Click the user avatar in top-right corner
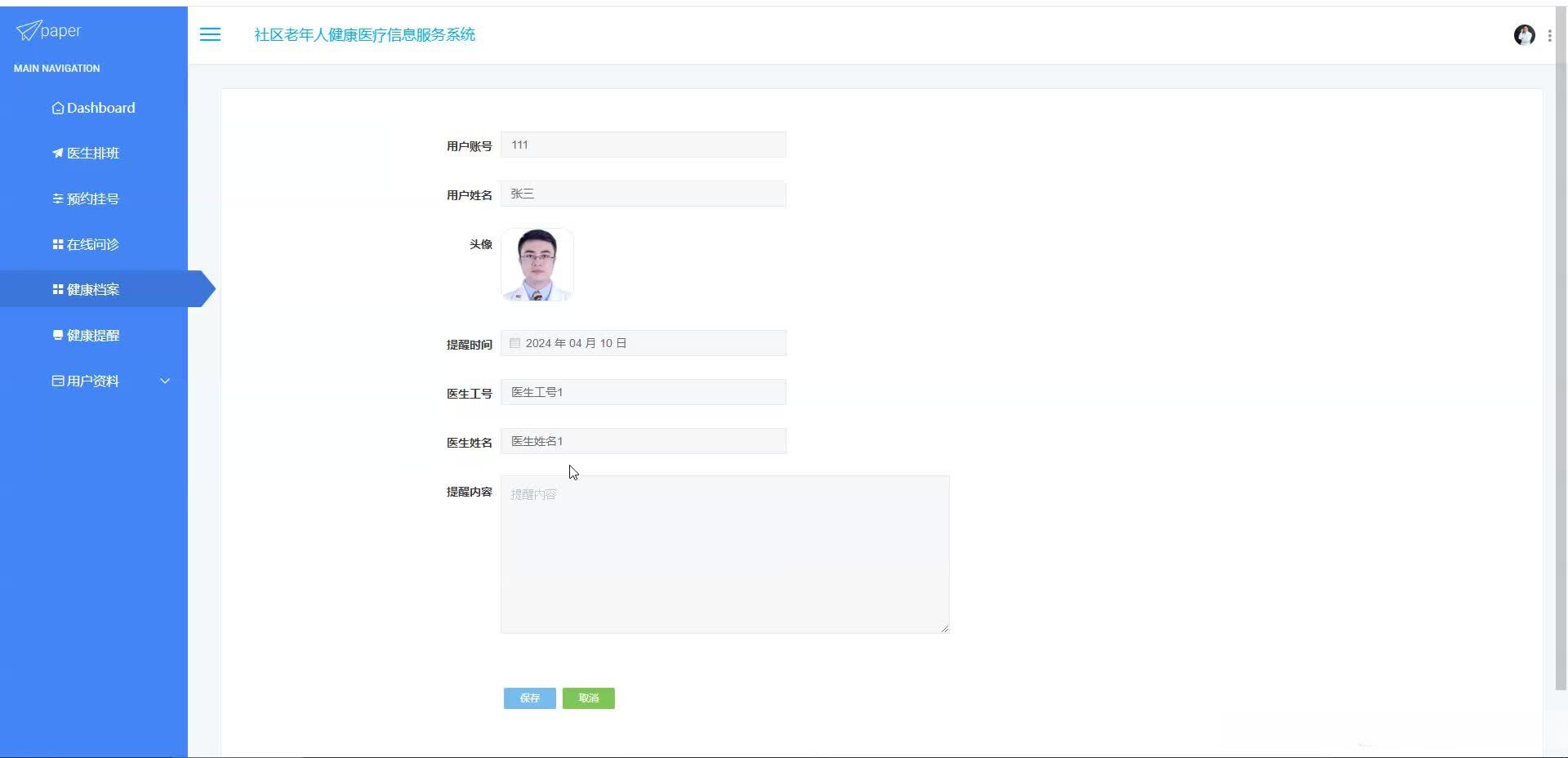The image size is (1568, 758). click(x=1525, y=35)
